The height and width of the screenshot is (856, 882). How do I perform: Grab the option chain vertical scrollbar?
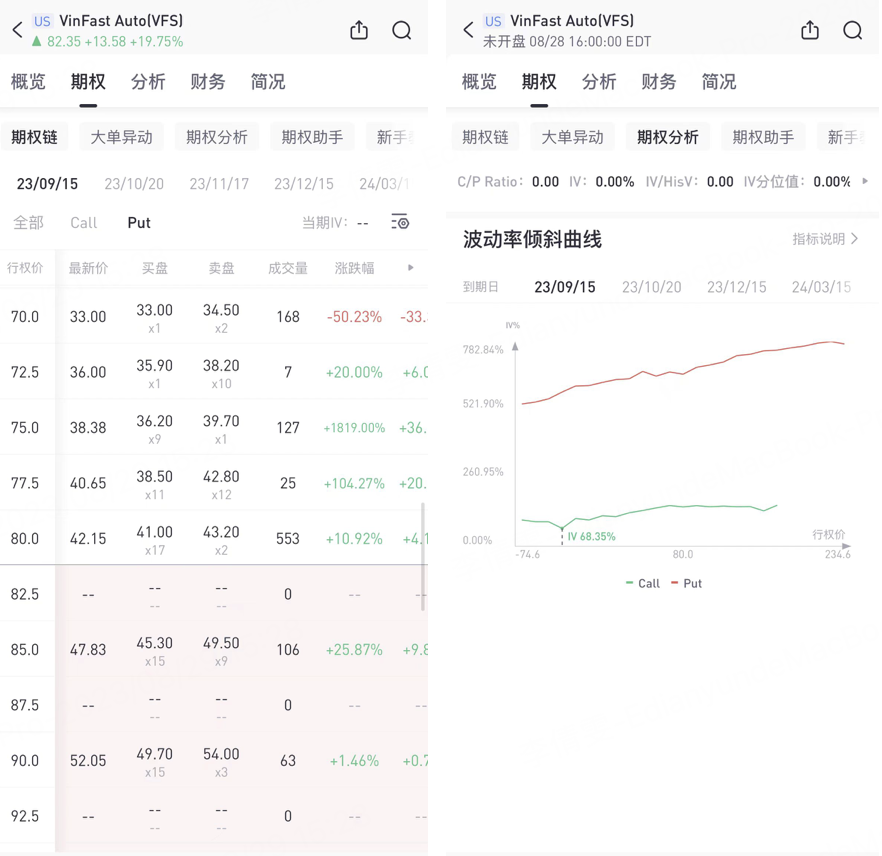(x=423, y=557)
